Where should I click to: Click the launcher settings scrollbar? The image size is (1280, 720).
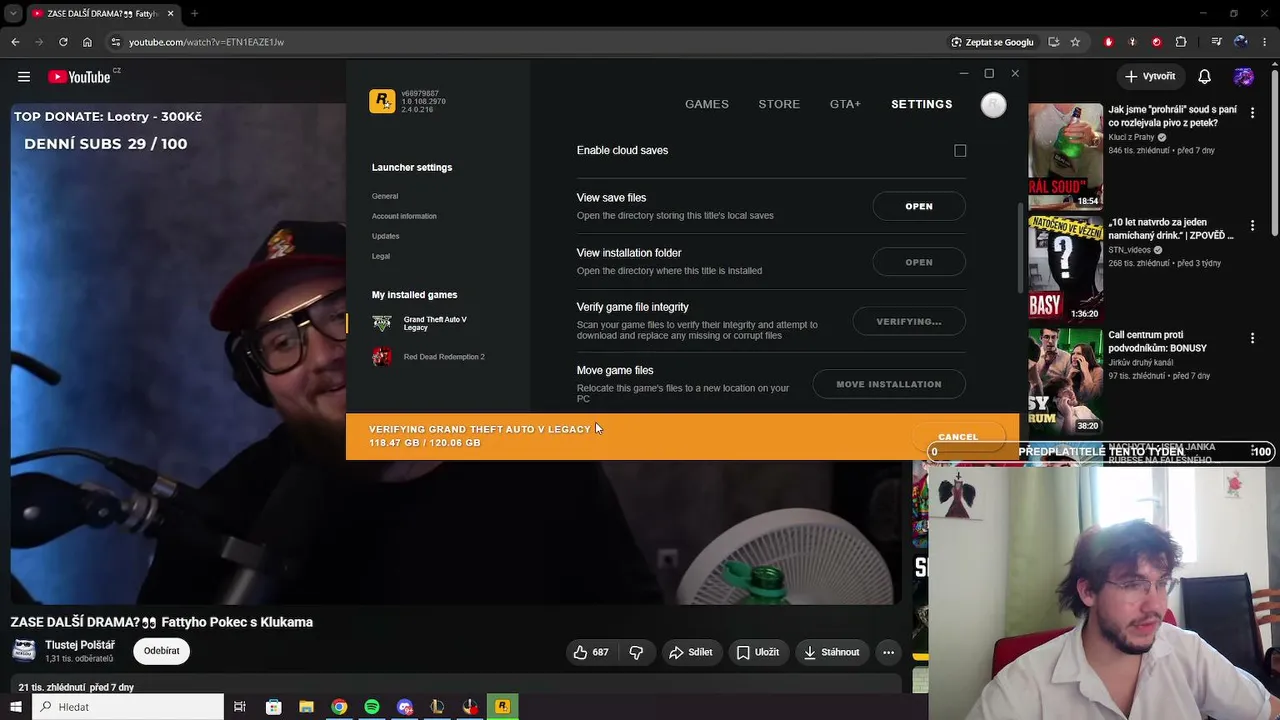click(1020, 249)
